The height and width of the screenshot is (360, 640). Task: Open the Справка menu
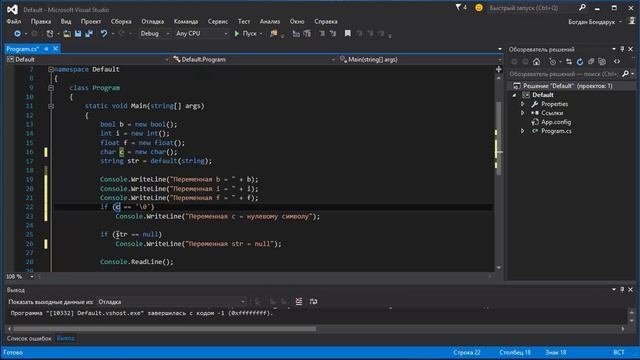pos(326,21)
